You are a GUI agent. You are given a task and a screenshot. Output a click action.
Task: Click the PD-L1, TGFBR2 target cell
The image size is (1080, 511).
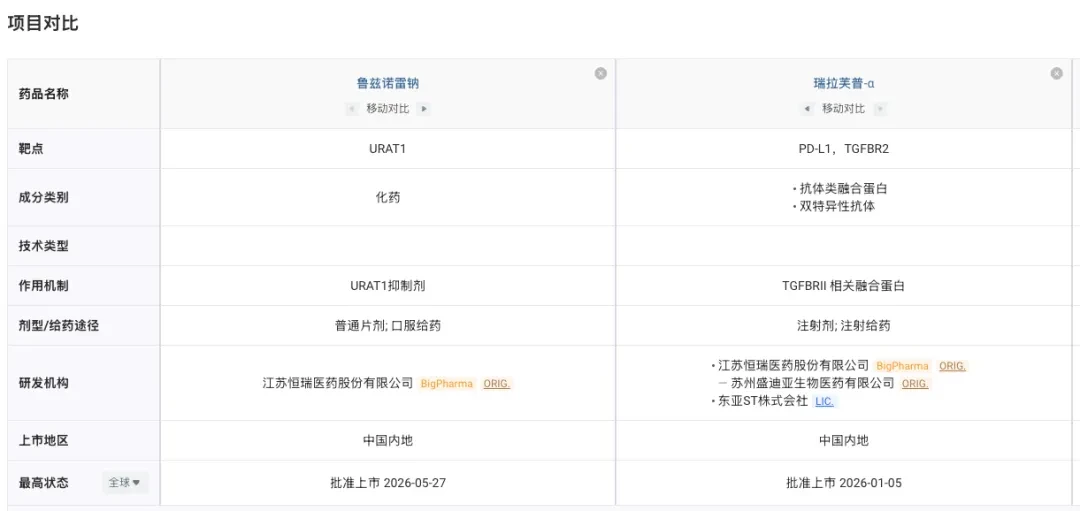point(844,149)
